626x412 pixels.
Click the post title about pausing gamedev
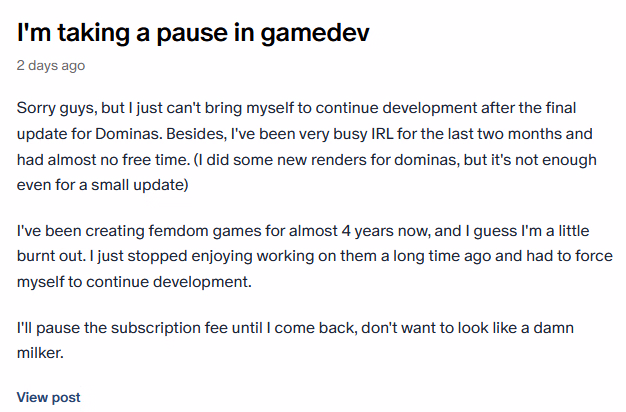tap(193, 33)
